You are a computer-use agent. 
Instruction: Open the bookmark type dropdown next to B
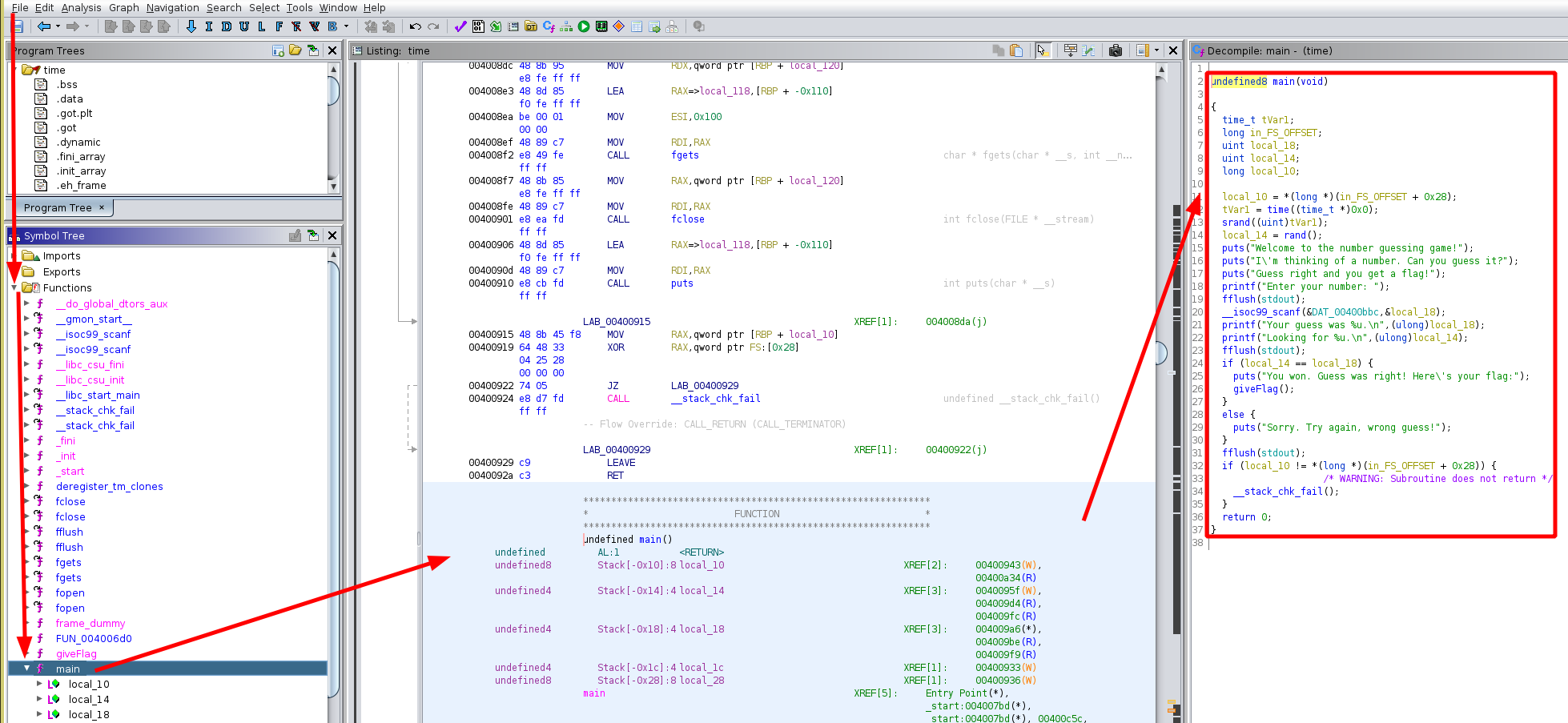pyautogui.click(x=346, y=26)
